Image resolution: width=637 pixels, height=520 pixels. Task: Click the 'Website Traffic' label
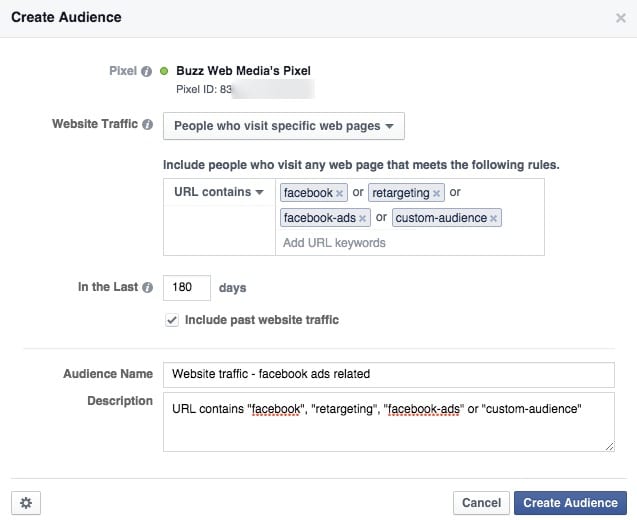(x=95, y=124)
